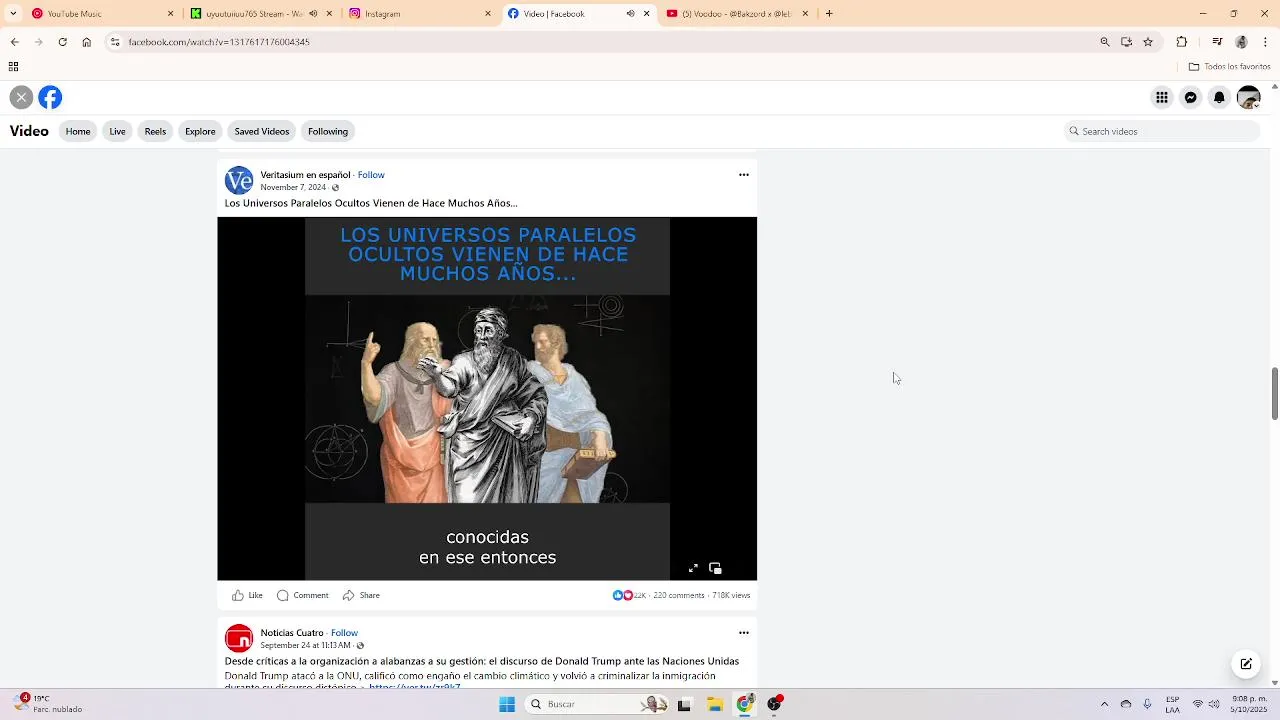This screenshot has width=1280, height=720.
Task: Open the 220 comments link
Action: 679,595
